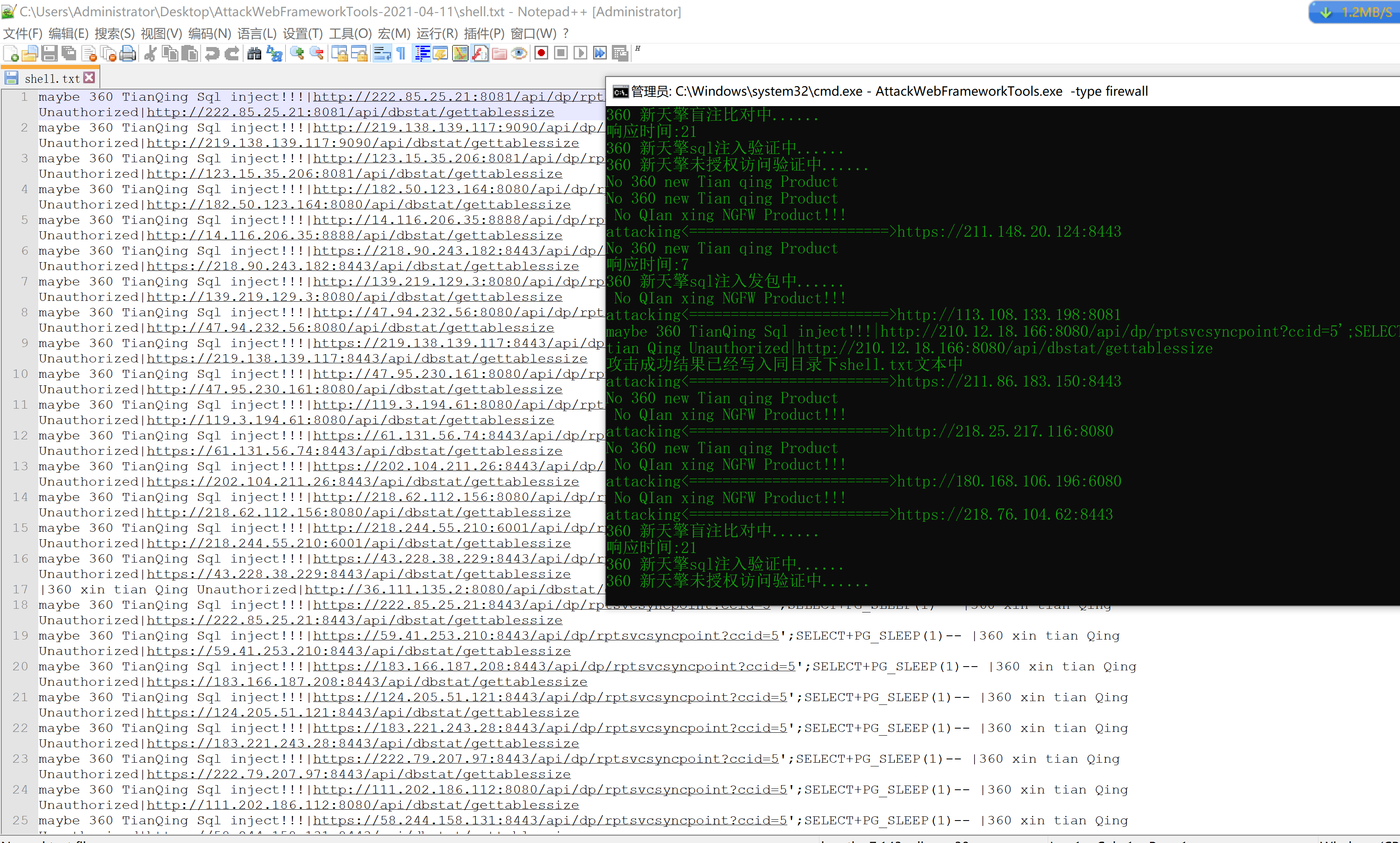Toggle Show All Characters pilcrow icon
The height and width of the screenshot is (843, 1400).
[x=401, y=53]
